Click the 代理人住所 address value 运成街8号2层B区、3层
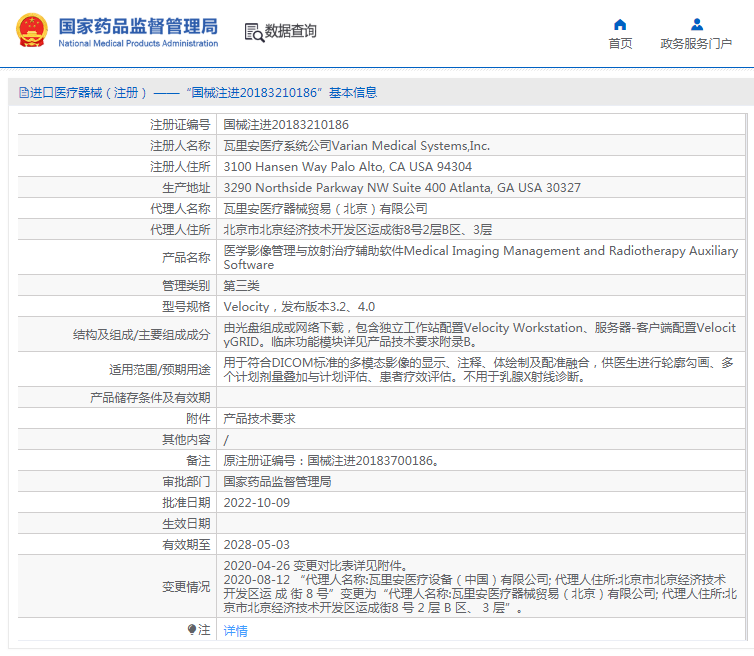Image resolution: width=754 pixels, height=656 pixels. coord(358,229)
